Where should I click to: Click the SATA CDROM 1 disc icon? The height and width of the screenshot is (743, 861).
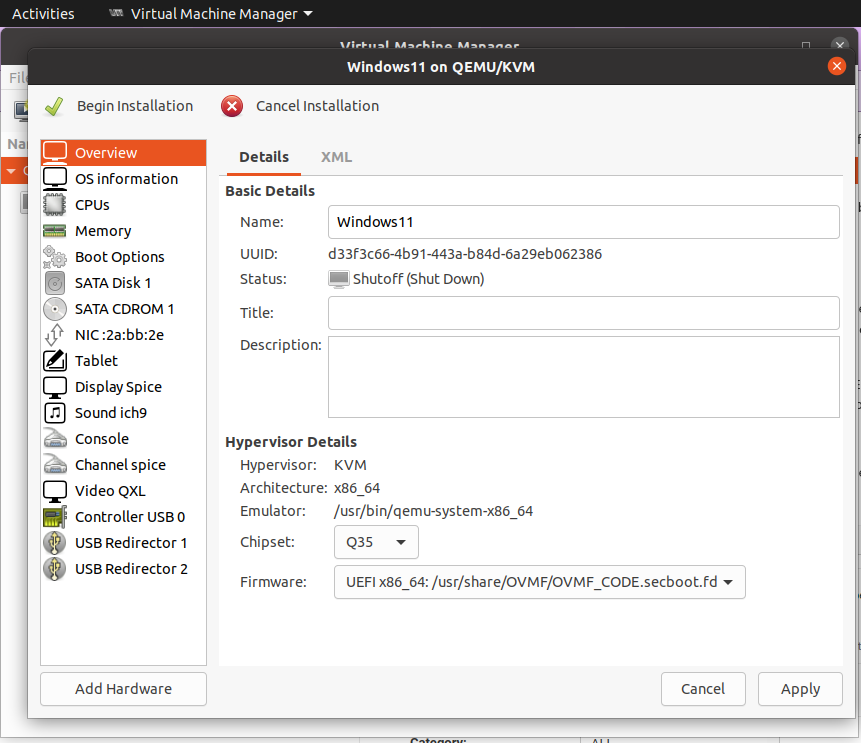coord(55,309)
